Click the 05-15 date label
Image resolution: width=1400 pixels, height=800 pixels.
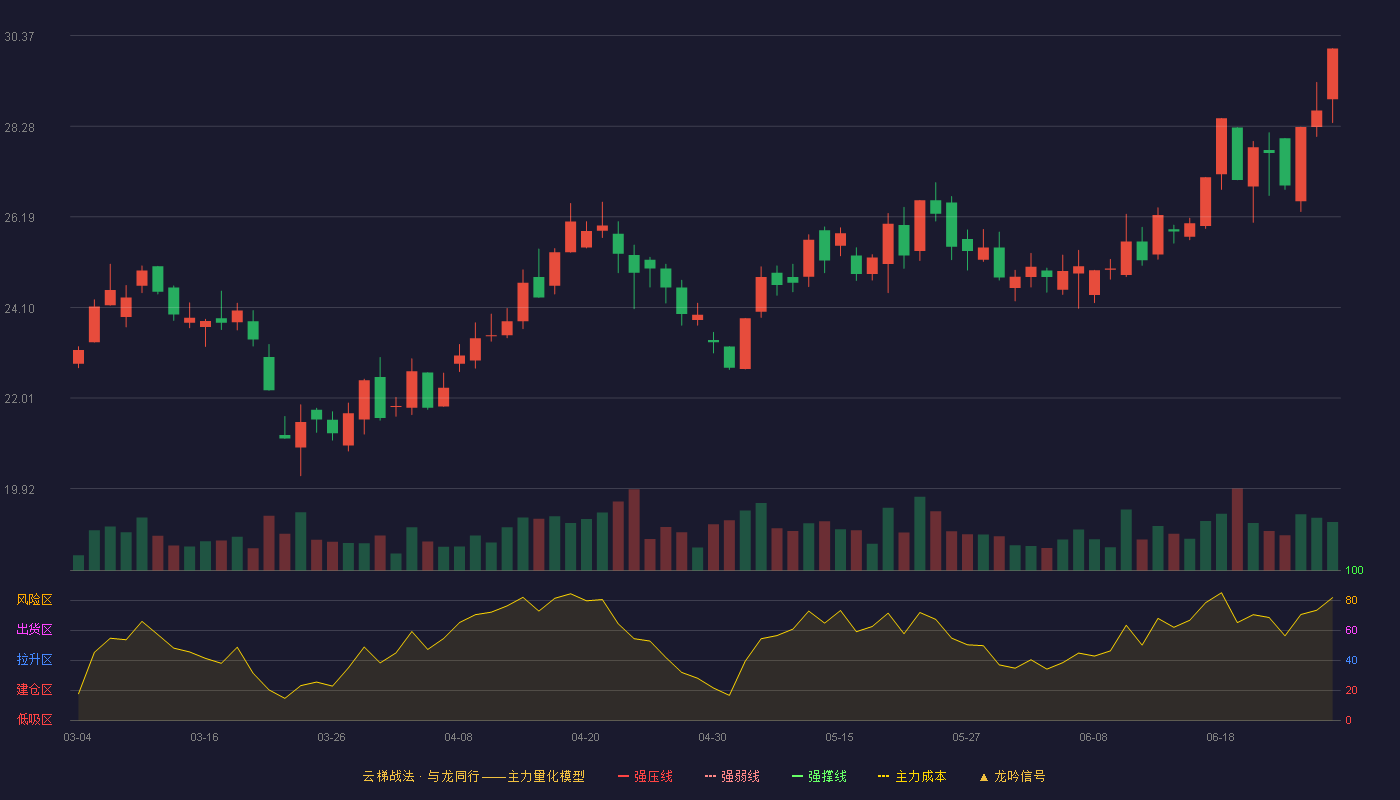click(x=839, y=737)
